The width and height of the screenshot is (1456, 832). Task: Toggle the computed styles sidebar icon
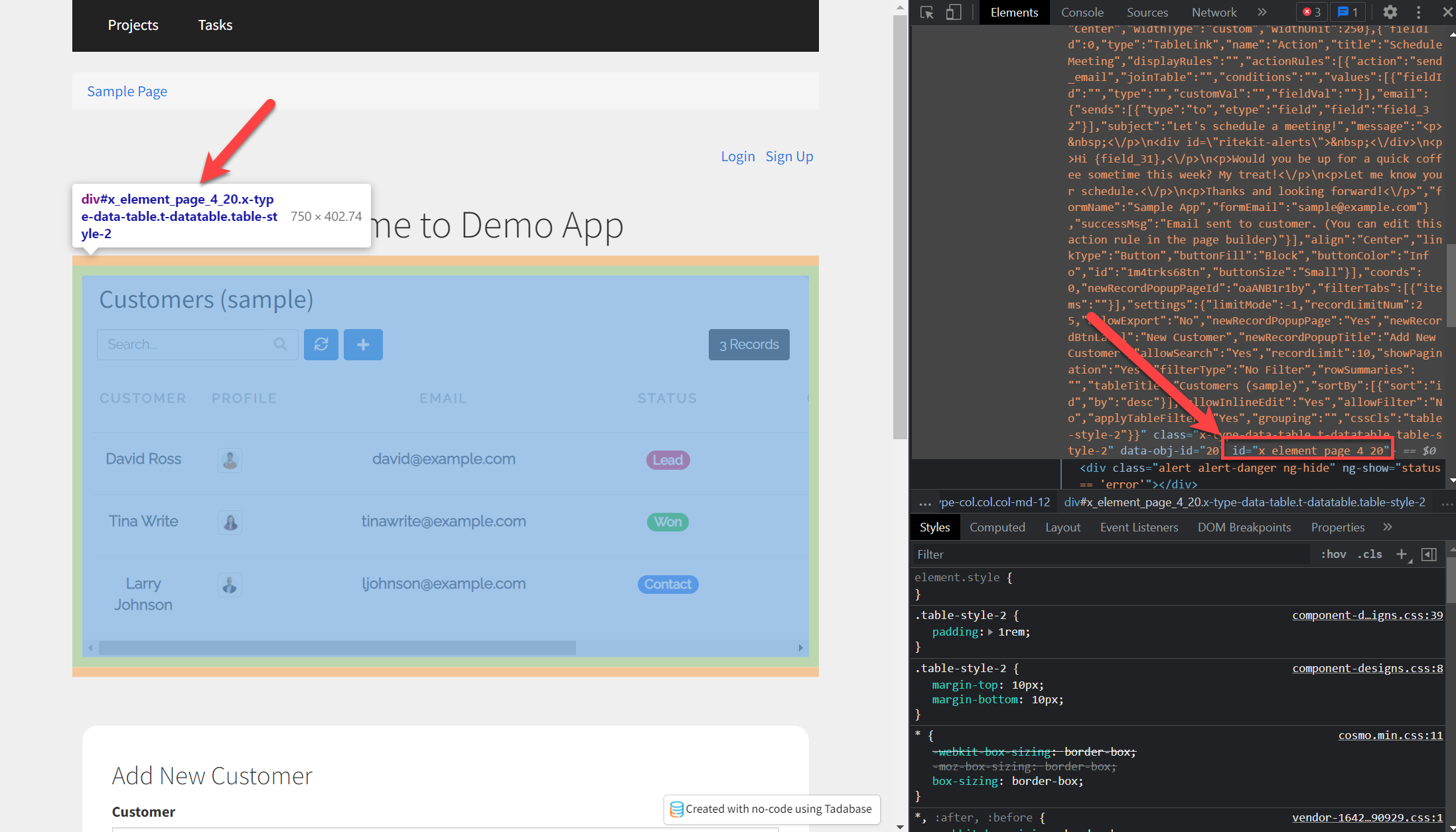1429,555
